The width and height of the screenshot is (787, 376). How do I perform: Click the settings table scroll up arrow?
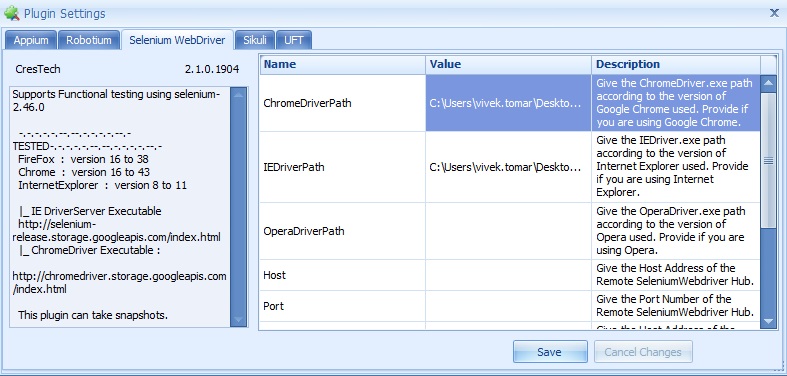pyautogui.click(x=768, y=83)
